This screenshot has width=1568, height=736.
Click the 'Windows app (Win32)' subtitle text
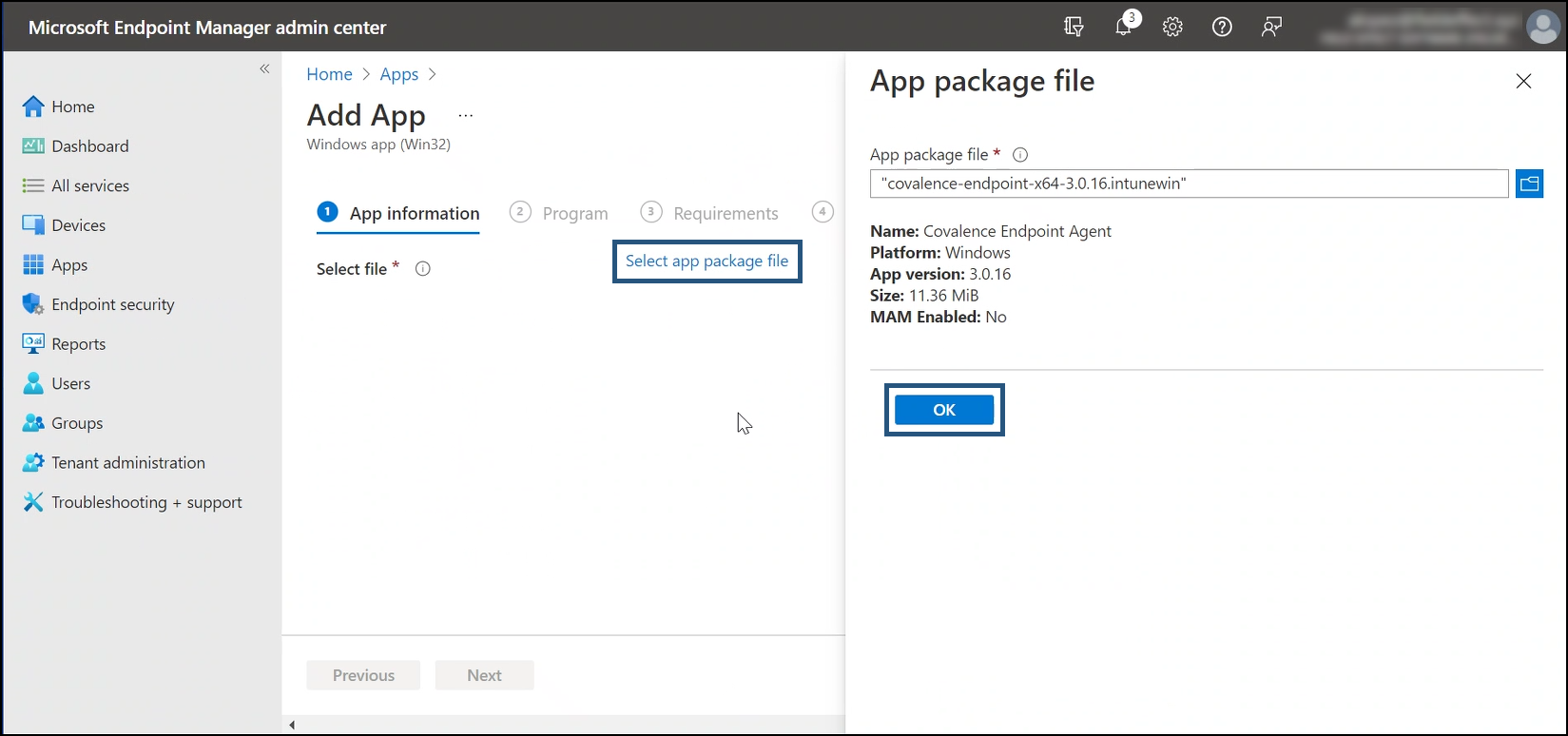click(x=378, y=145)
